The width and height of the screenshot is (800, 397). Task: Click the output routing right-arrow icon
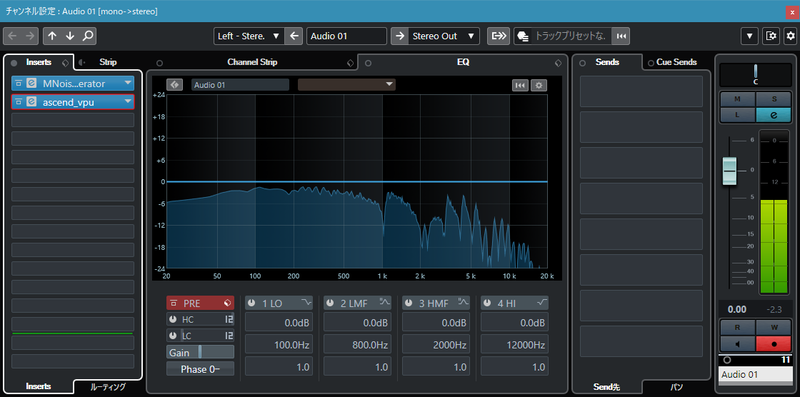click(400, 36)
